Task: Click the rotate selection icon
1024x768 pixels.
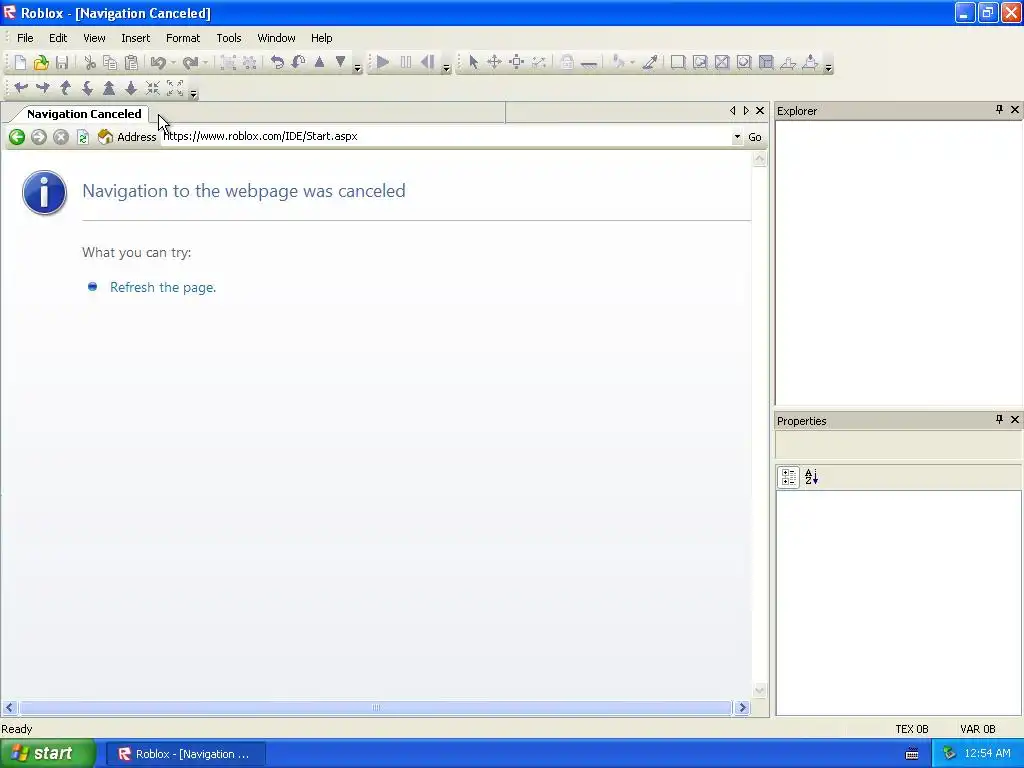Action: tap(277, 63)
